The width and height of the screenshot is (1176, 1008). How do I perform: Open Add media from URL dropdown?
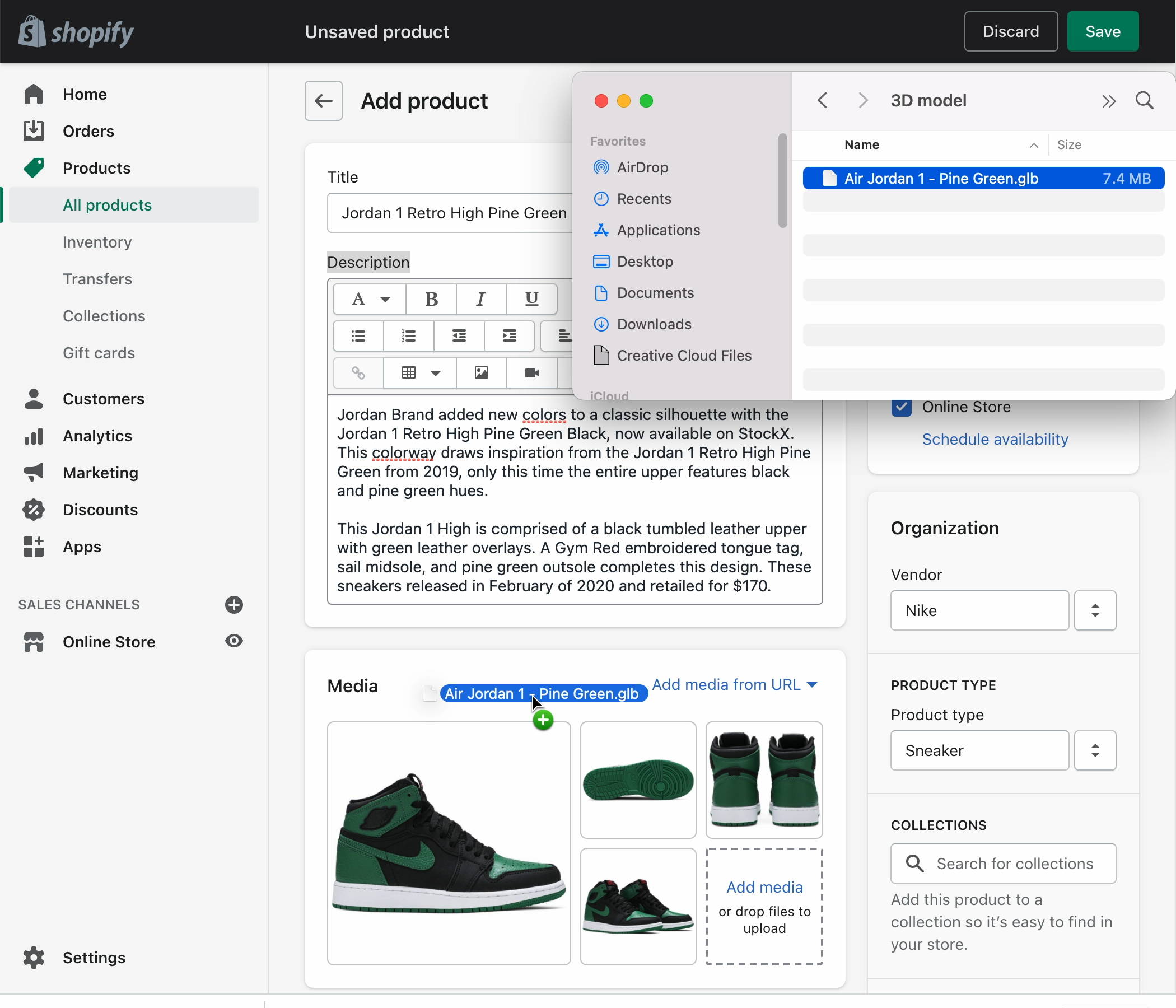pyautogui.click(x=735, y=684)
